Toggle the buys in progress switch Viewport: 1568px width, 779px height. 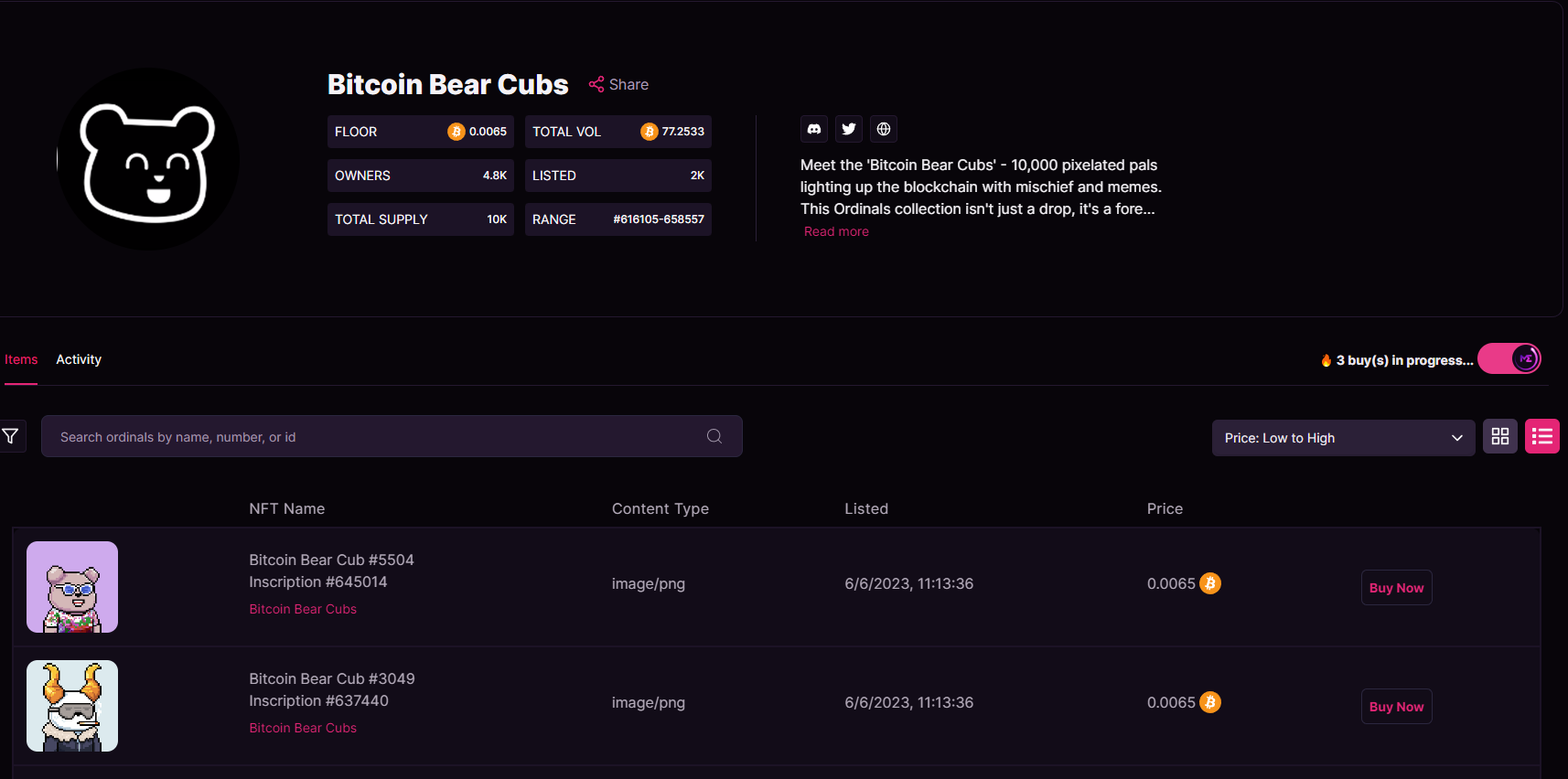click(x=1509, y=359)
